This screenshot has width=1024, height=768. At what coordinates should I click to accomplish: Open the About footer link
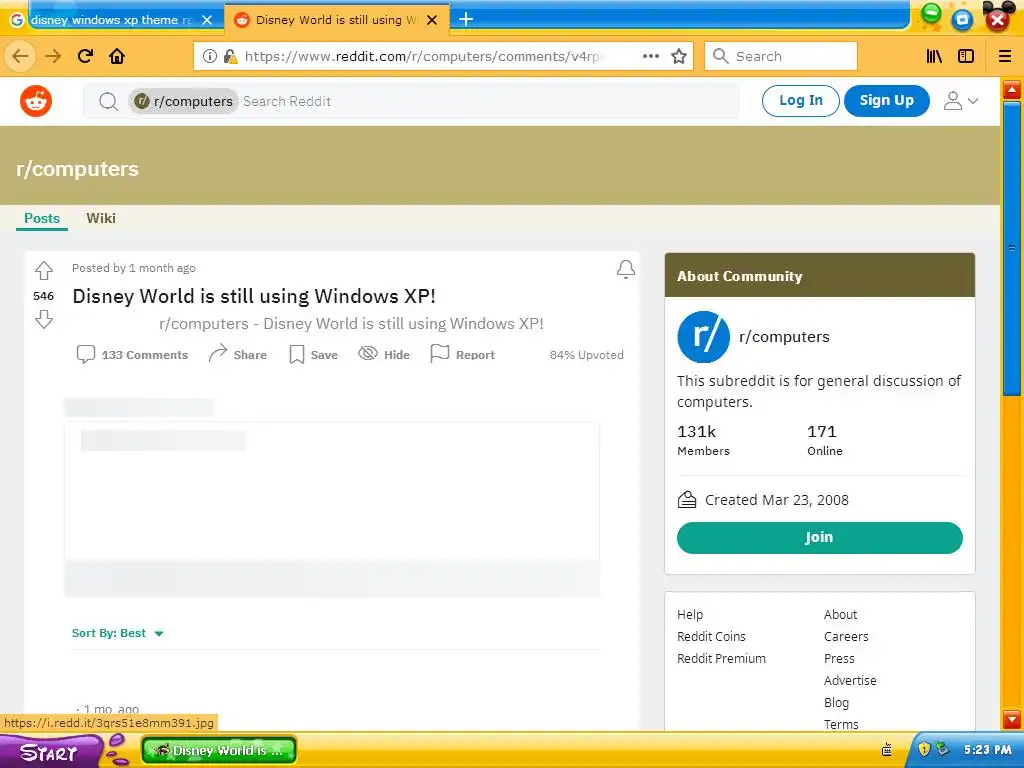[x=840, y=615]
